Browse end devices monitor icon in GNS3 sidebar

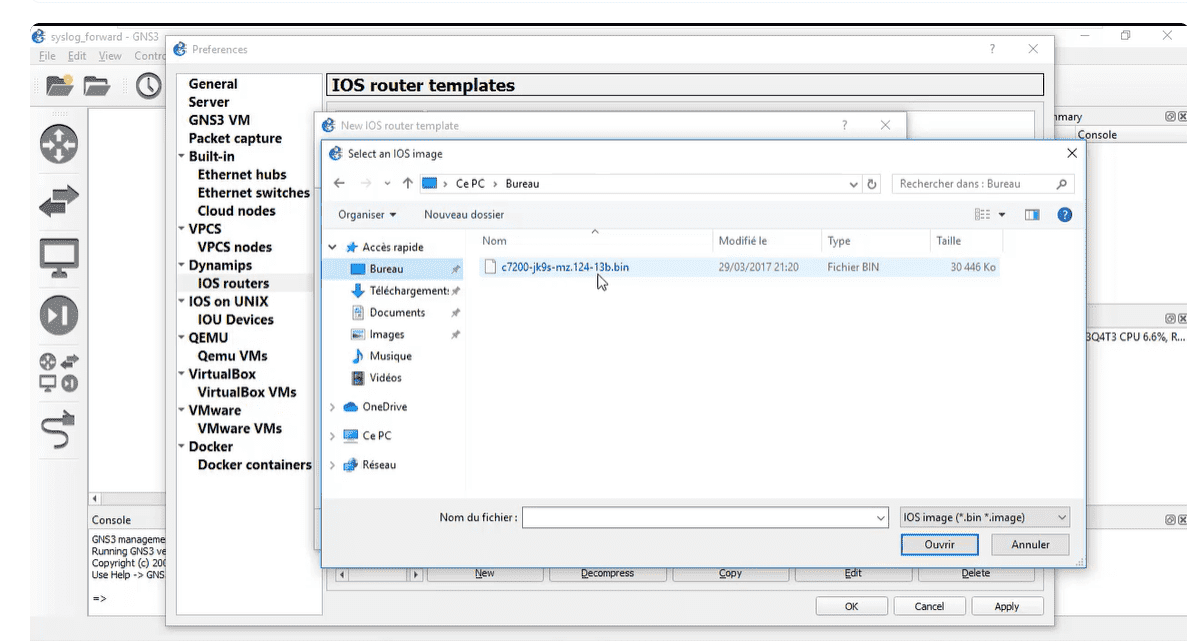pyautogui.click(x=59, y=257)
